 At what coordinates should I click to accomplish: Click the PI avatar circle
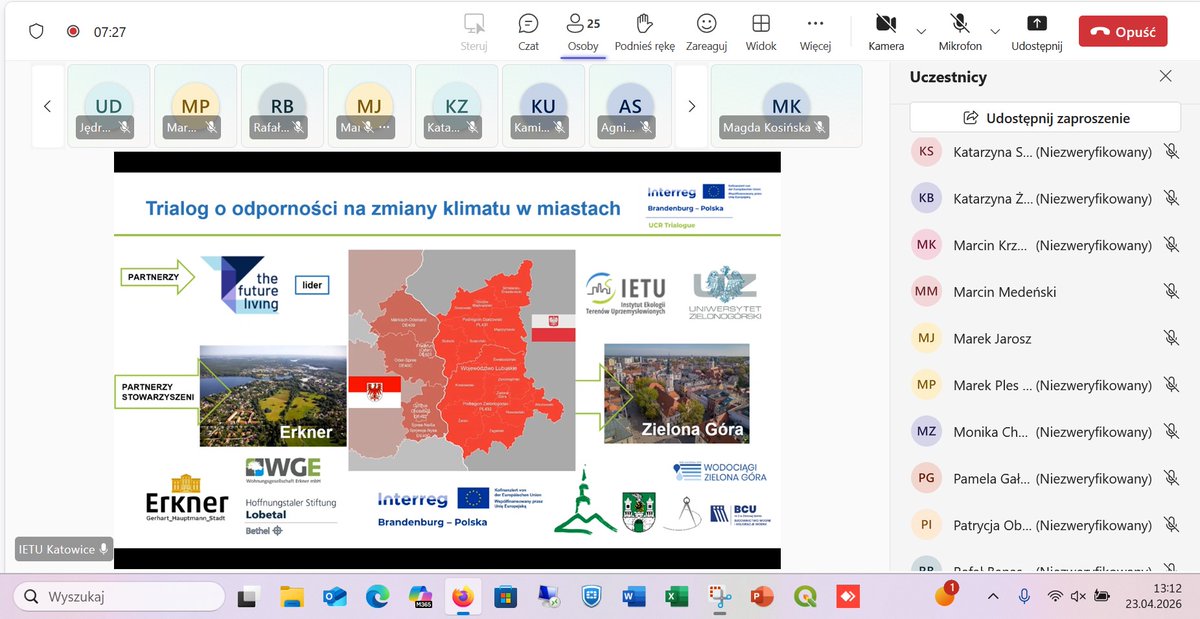(x=926, y=525)
